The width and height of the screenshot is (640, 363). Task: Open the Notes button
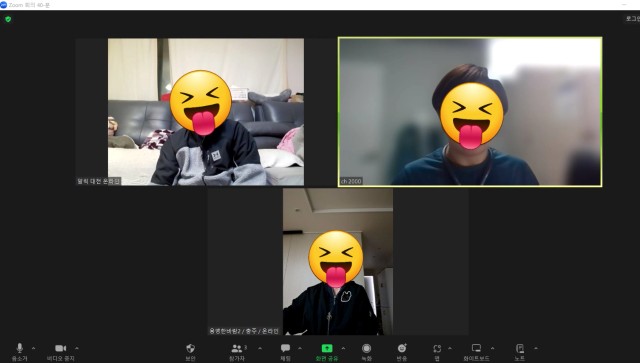click(520, 352)
